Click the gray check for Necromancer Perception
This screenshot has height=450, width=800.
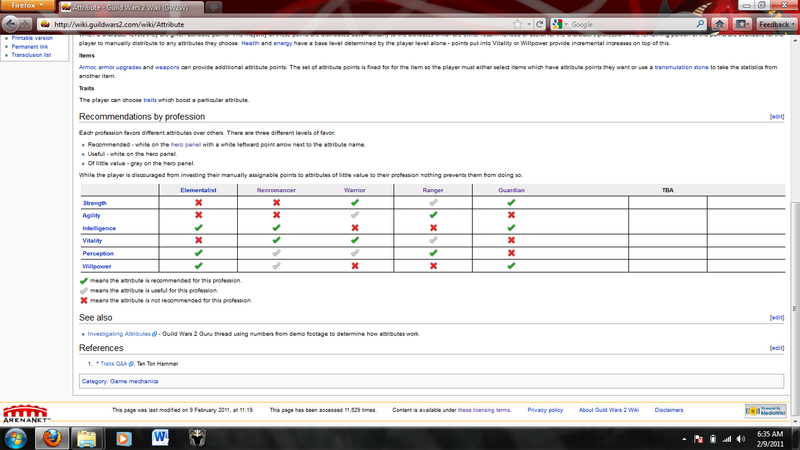point(276,253)
